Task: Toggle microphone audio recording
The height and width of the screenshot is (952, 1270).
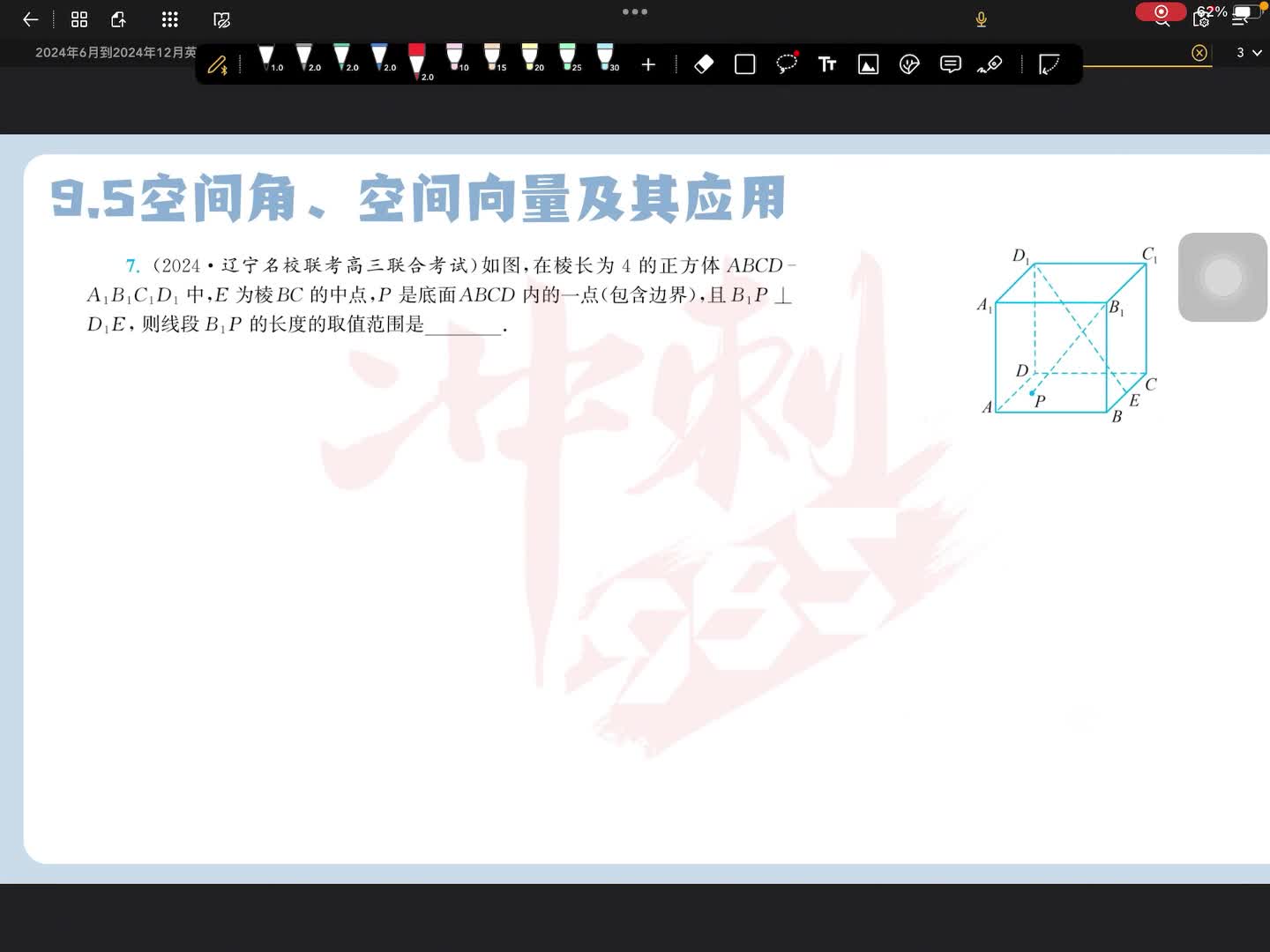Action: [981, 19]
